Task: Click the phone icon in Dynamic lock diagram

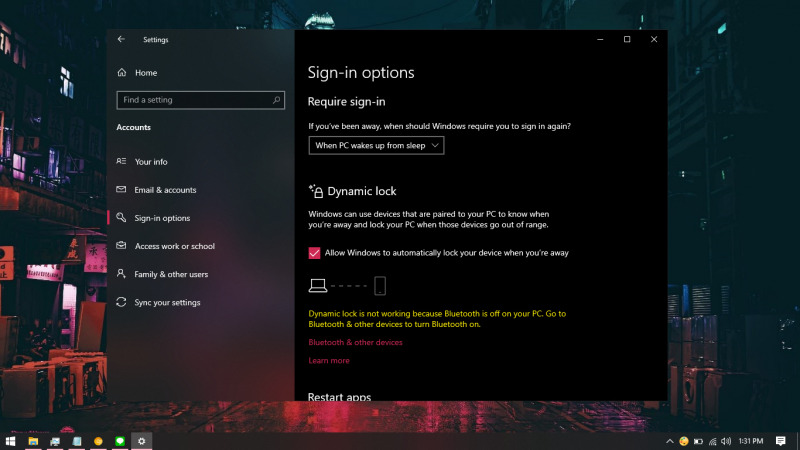Action: click(x=380, y=286)
